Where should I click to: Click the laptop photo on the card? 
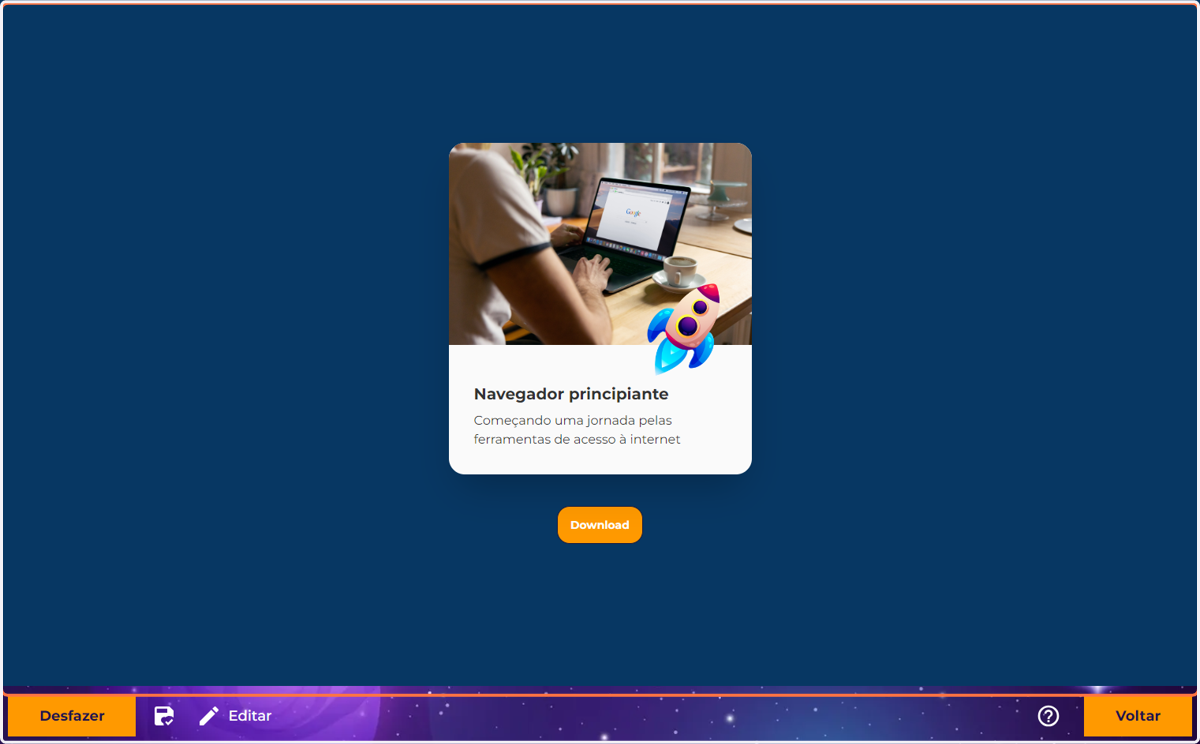[x=600, y=244]
